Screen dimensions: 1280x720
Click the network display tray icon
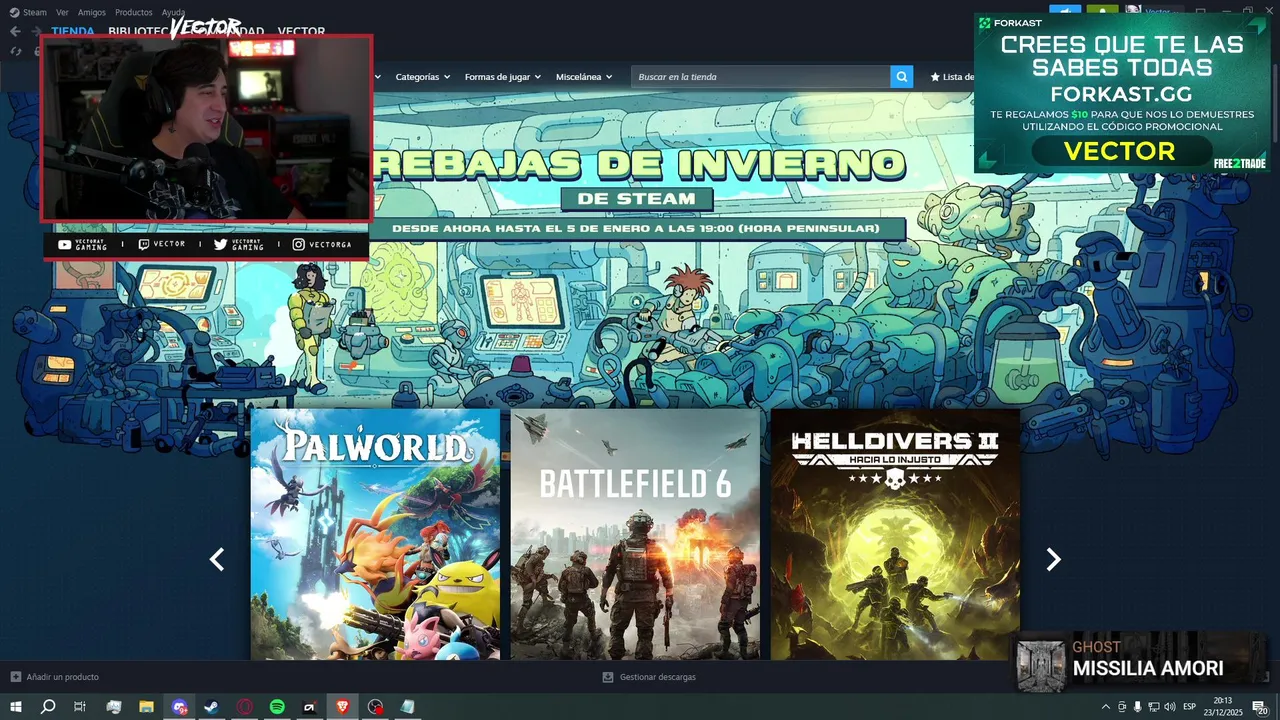click(x=1153, y=707)
